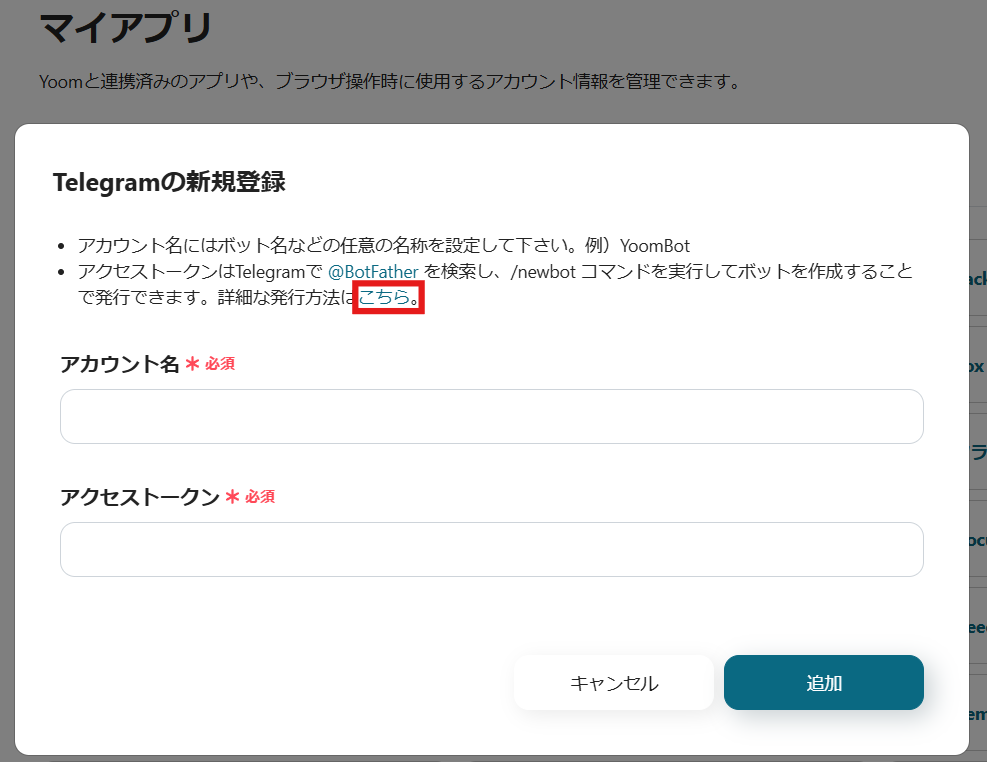Screen dimensions: 987x762
Task: Focus the アカウント名 input field
Action: coord(492,417)
